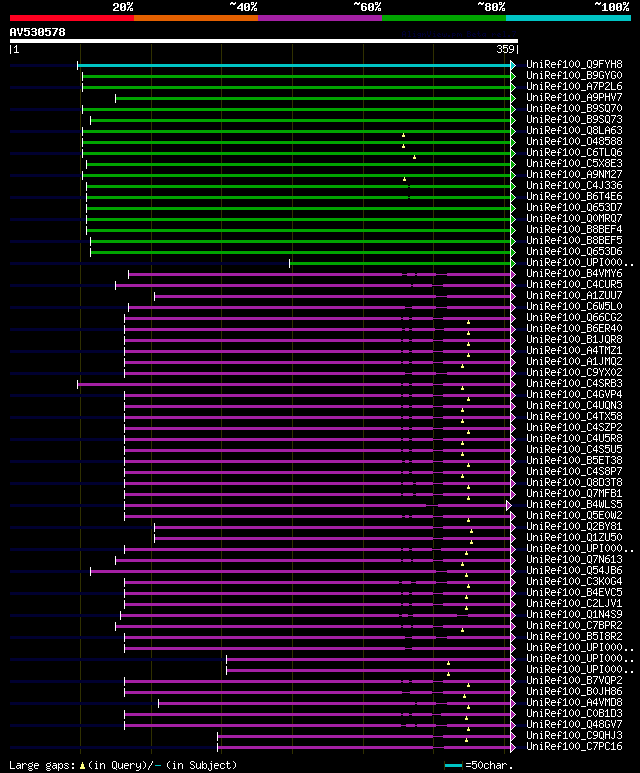640x773 pixels.
Task: Select hit label UniRef100_C4SRB3
Action: pyautogui.click(x=574, y=384)
